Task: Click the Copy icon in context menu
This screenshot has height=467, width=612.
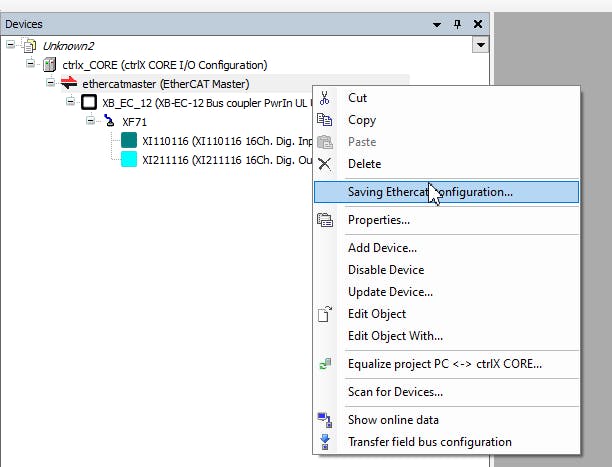Action: pyautogui.click(x=324, y=120)
